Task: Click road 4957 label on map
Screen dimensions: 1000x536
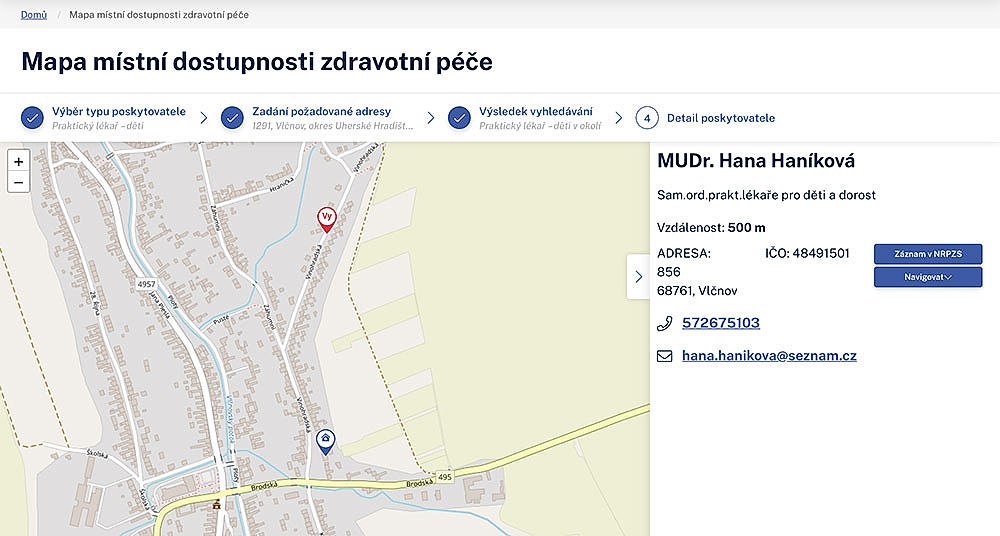Action: coord(146,284)
